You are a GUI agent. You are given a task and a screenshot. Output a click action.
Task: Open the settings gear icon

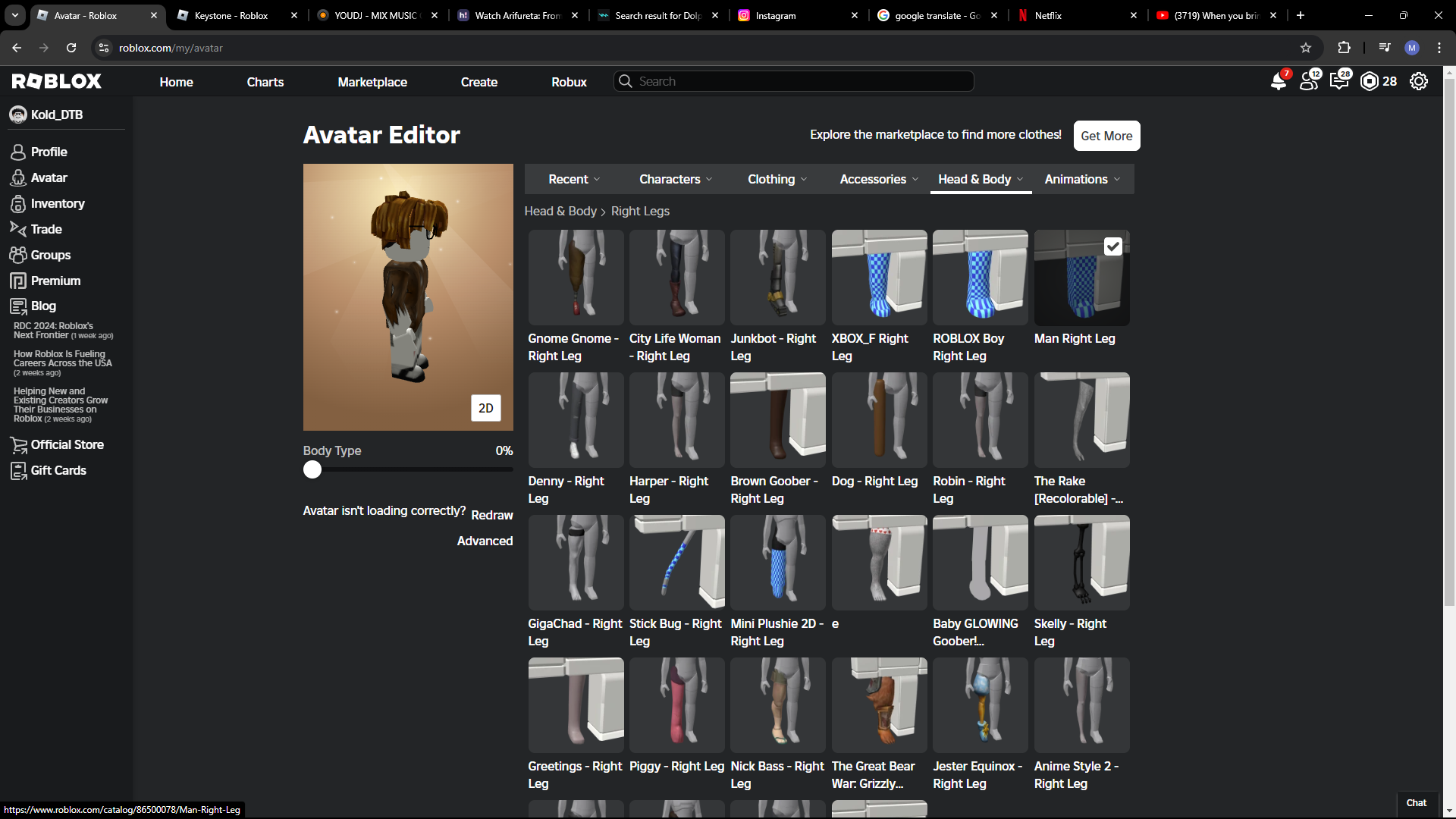click(1419, 81)
